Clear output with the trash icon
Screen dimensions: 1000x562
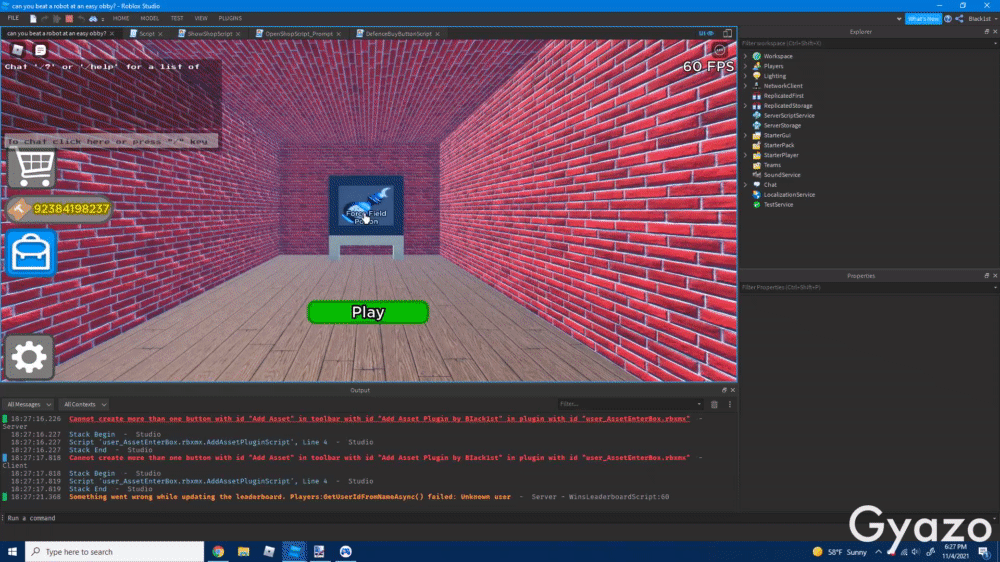tap(714, 404)
